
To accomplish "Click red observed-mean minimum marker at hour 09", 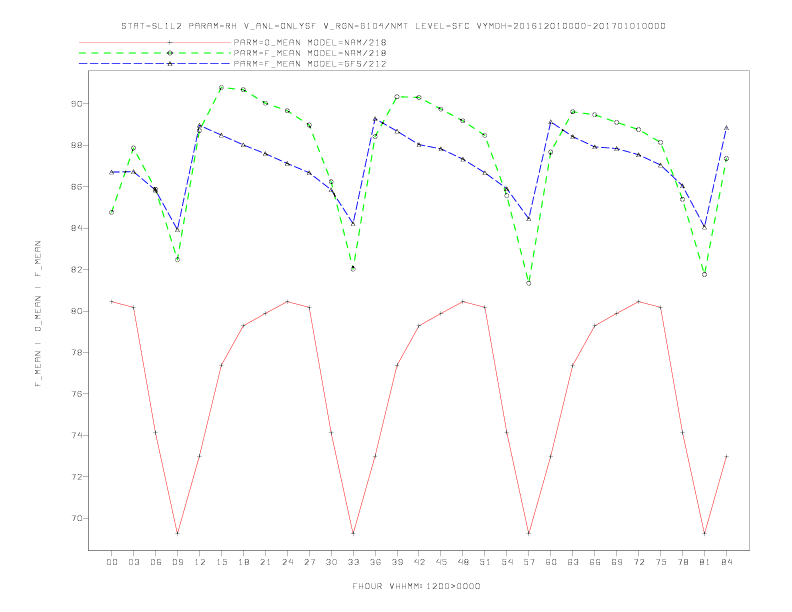I will 177,533.
